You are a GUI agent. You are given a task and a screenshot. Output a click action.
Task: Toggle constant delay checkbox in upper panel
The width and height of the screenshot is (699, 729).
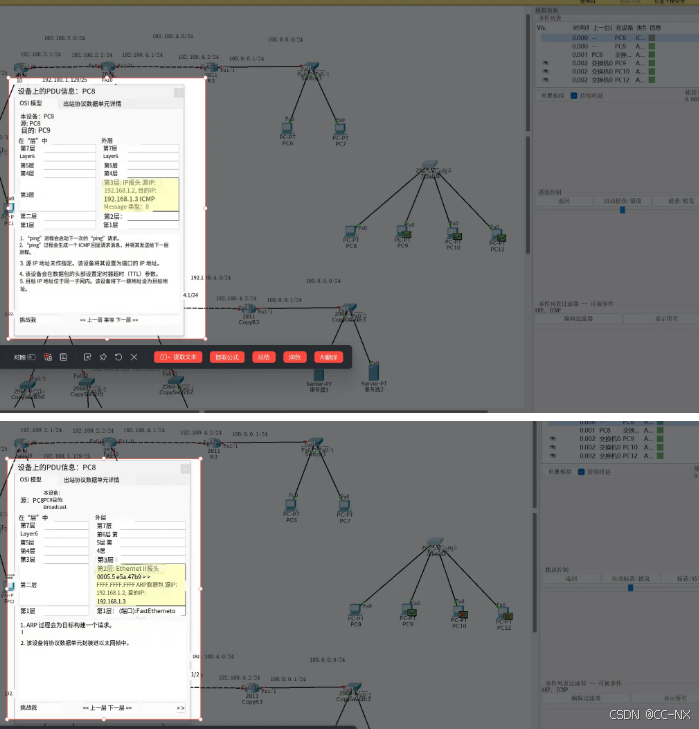[574, 95]
